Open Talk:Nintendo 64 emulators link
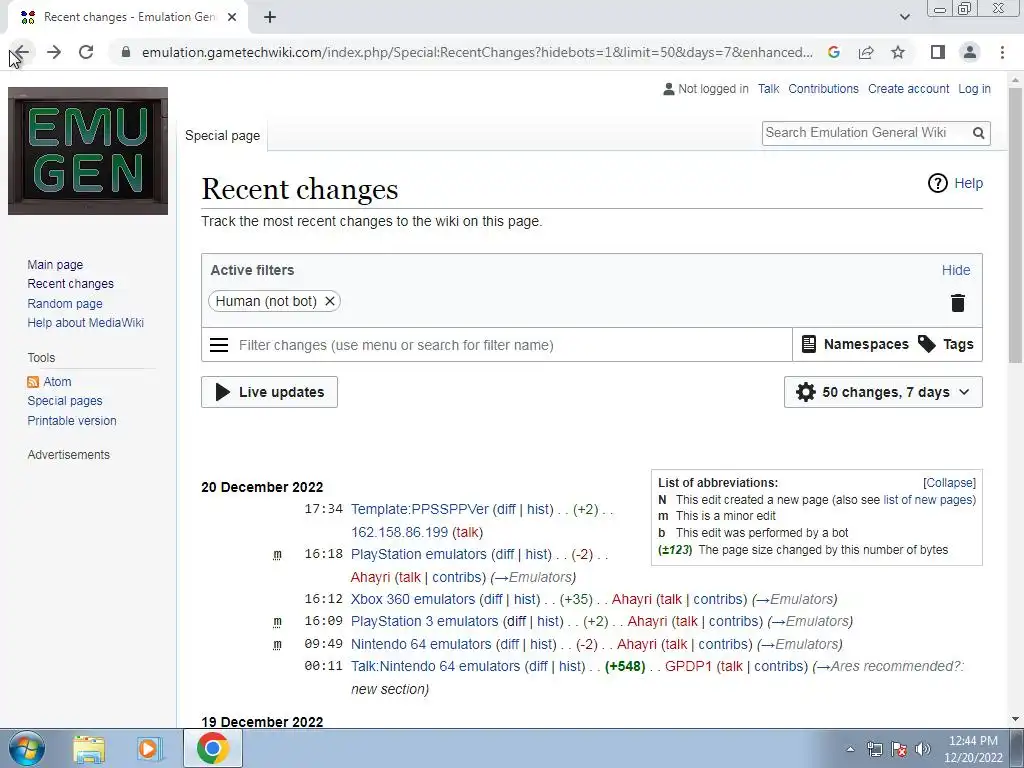The image size is (1024, 768). pos(435,667)
